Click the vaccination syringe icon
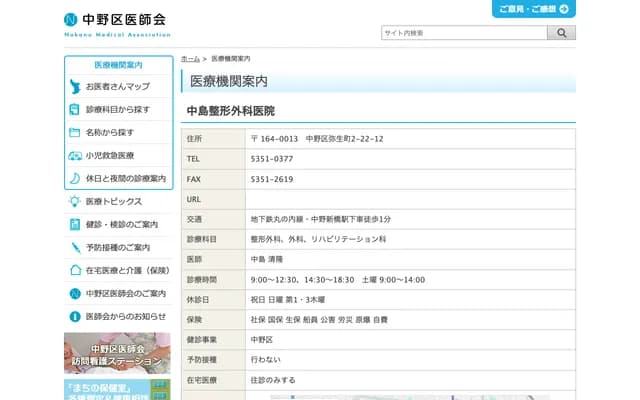Screen dimensions: 640x400 point(75,247)
